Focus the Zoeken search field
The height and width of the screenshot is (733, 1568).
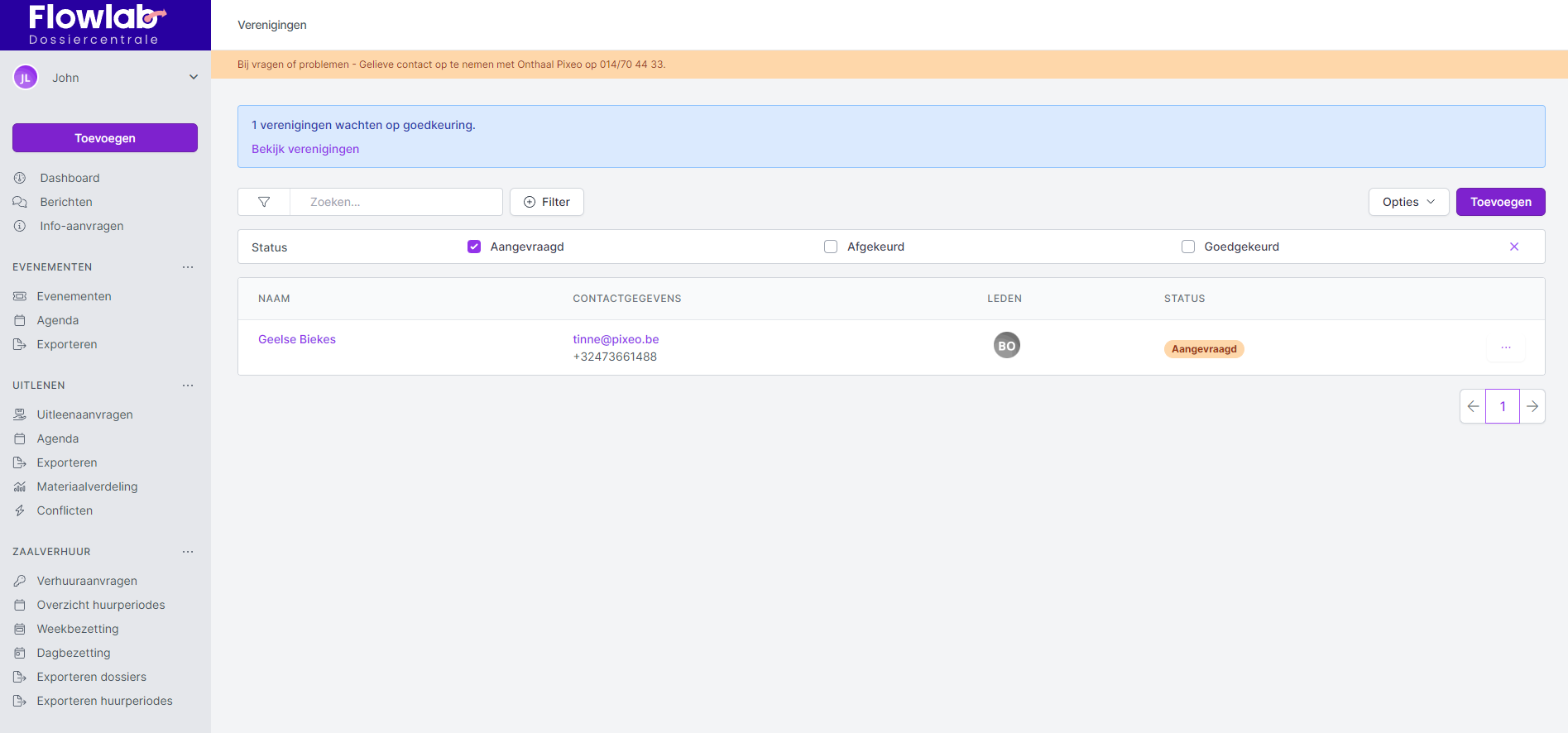click(x=396, y=202)
